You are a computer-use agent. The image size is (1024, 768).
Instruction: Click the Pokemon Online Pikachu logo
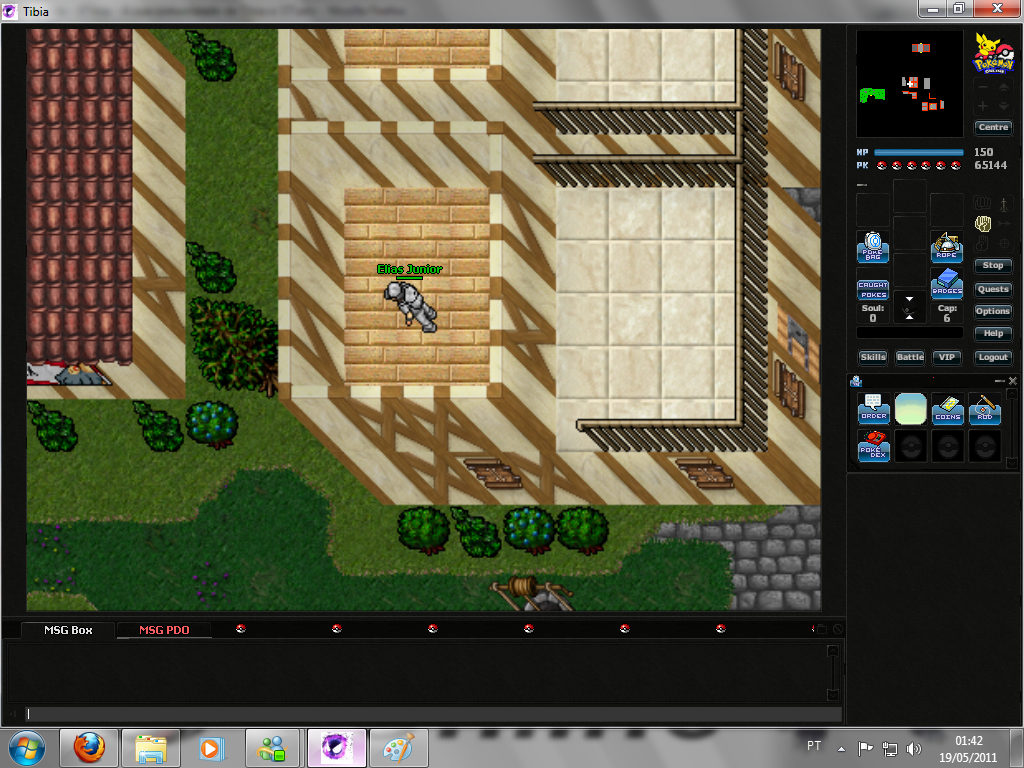(993, 52)
